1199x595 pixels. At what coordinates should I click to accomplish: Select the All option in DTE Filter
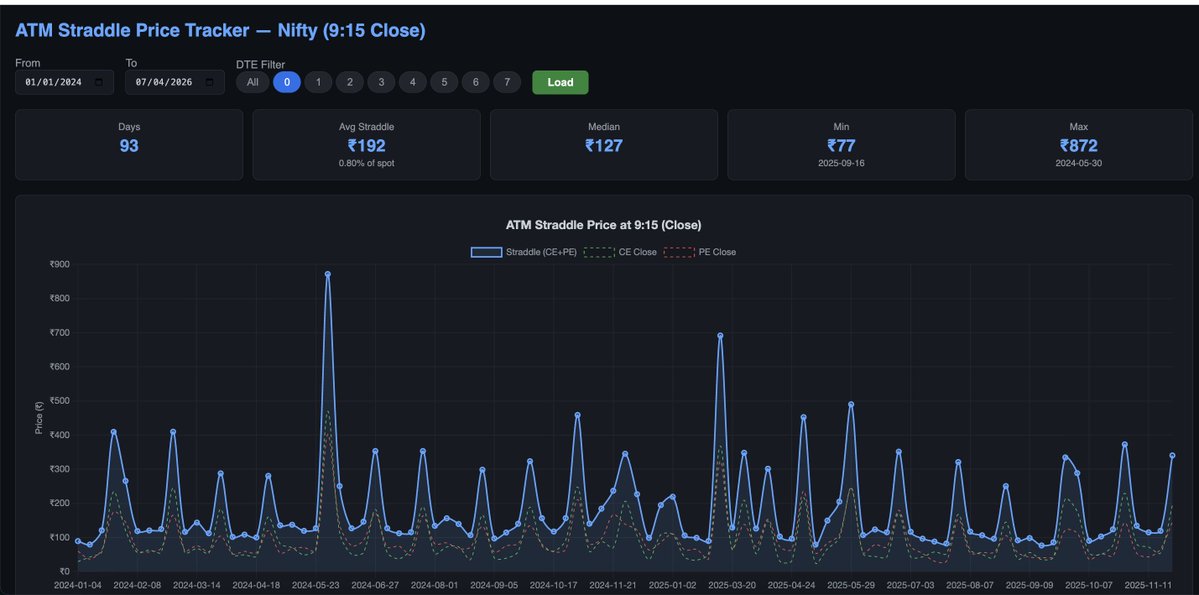pyautogui.click(x=252, y=81)
